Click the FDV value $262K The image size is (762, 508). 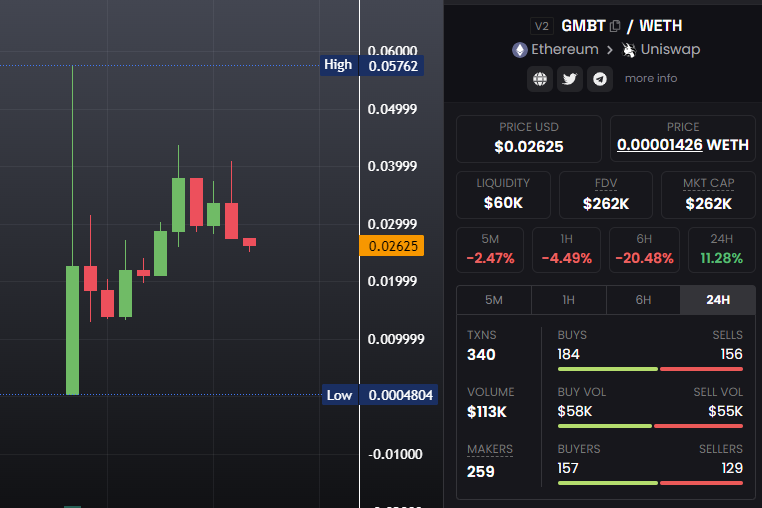click(x=606, y=204)
